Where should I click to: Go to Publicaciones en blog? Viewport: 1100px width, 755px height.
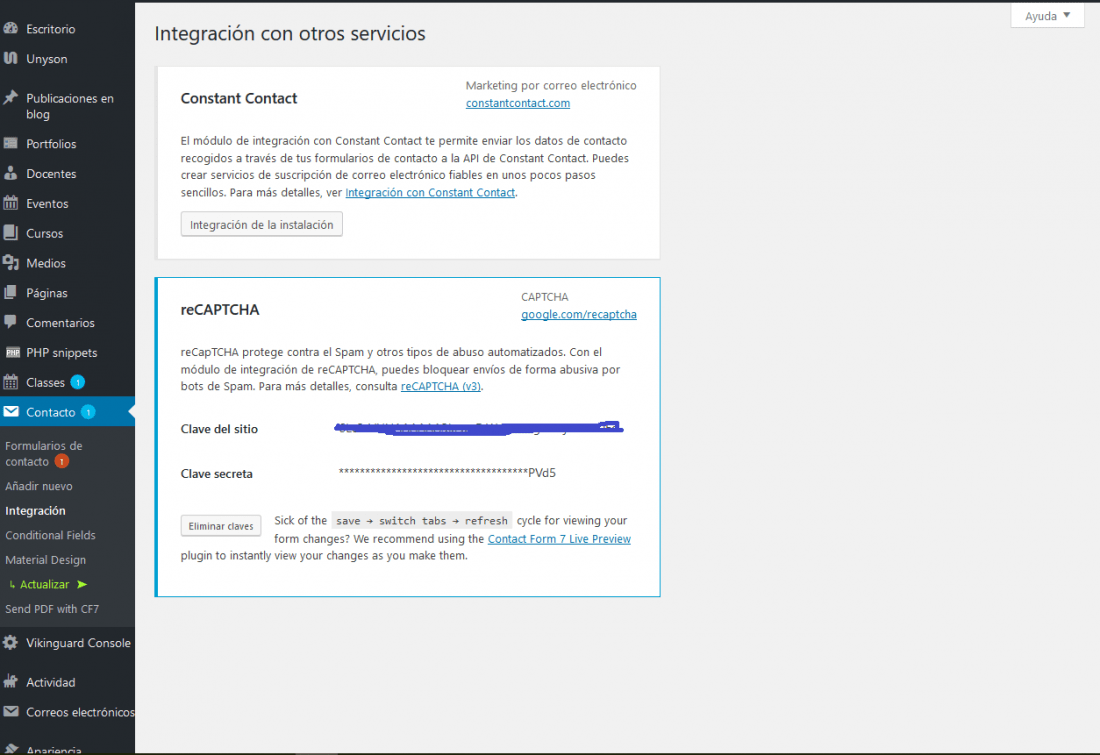(x=67, y=106)
